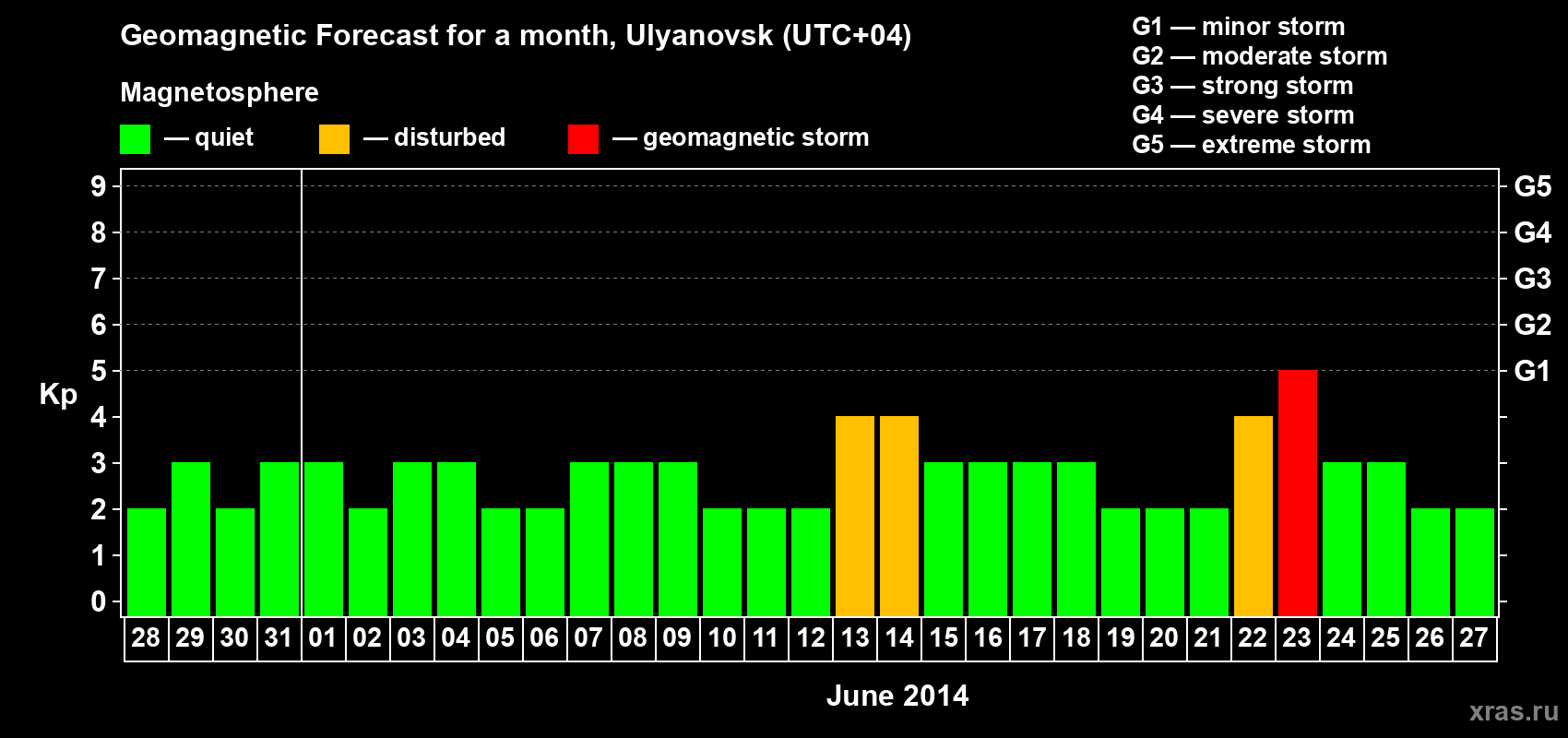Click the Kp value 5 on left axis
1568x738 pixels.
pyautogui.click(x=99, y=371)
